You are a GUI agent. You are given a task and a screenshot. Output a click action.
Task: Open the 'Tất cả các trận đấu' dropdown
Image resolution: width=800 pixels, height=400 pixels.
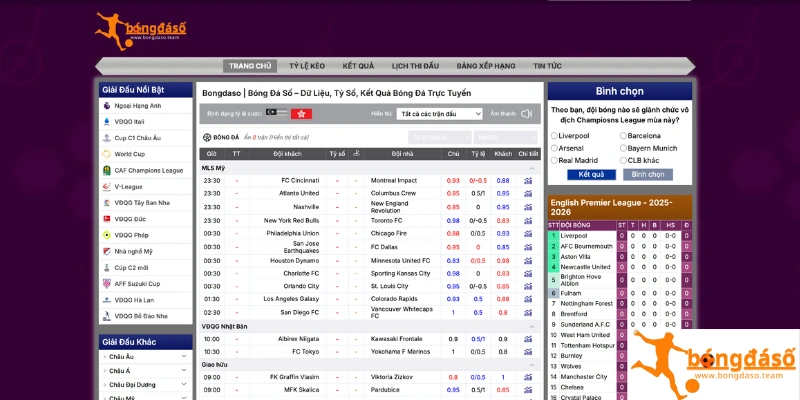click(439, 114)
